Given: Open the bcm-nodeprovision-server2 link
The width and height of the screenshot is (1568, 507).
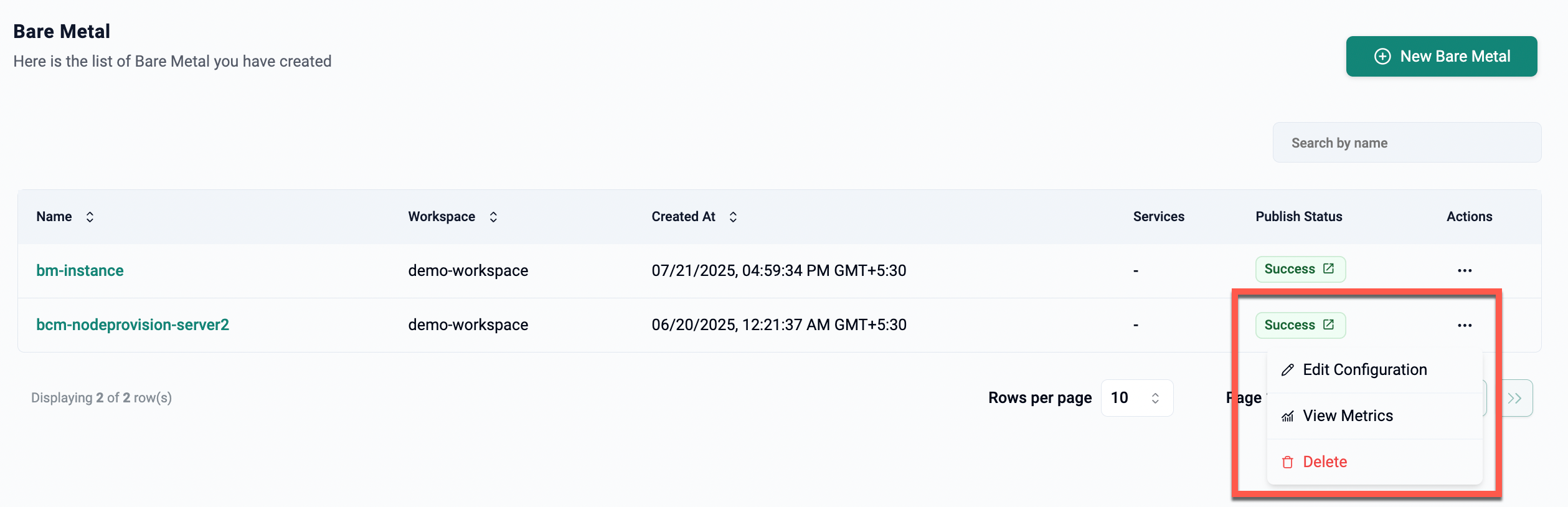Looking at the screenshot, I should pos(133,325).
